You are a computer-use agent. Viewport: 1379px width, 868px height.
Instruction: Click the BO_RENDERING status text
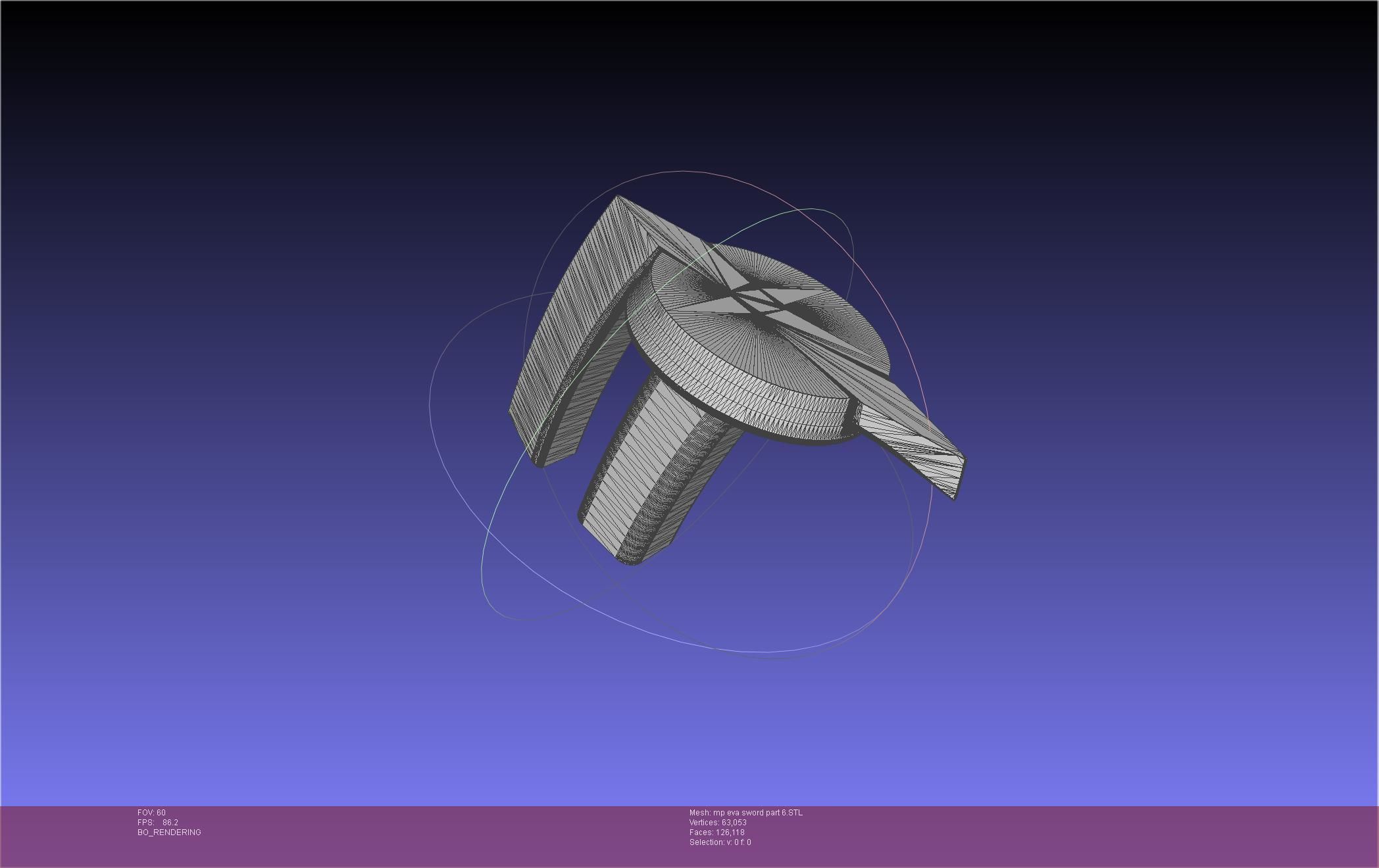point(169,832)
